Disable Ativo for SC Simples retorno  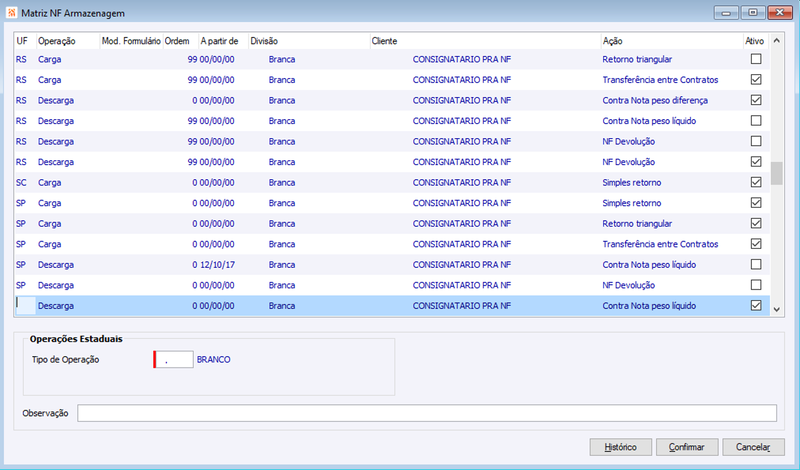tap(756, 182)
